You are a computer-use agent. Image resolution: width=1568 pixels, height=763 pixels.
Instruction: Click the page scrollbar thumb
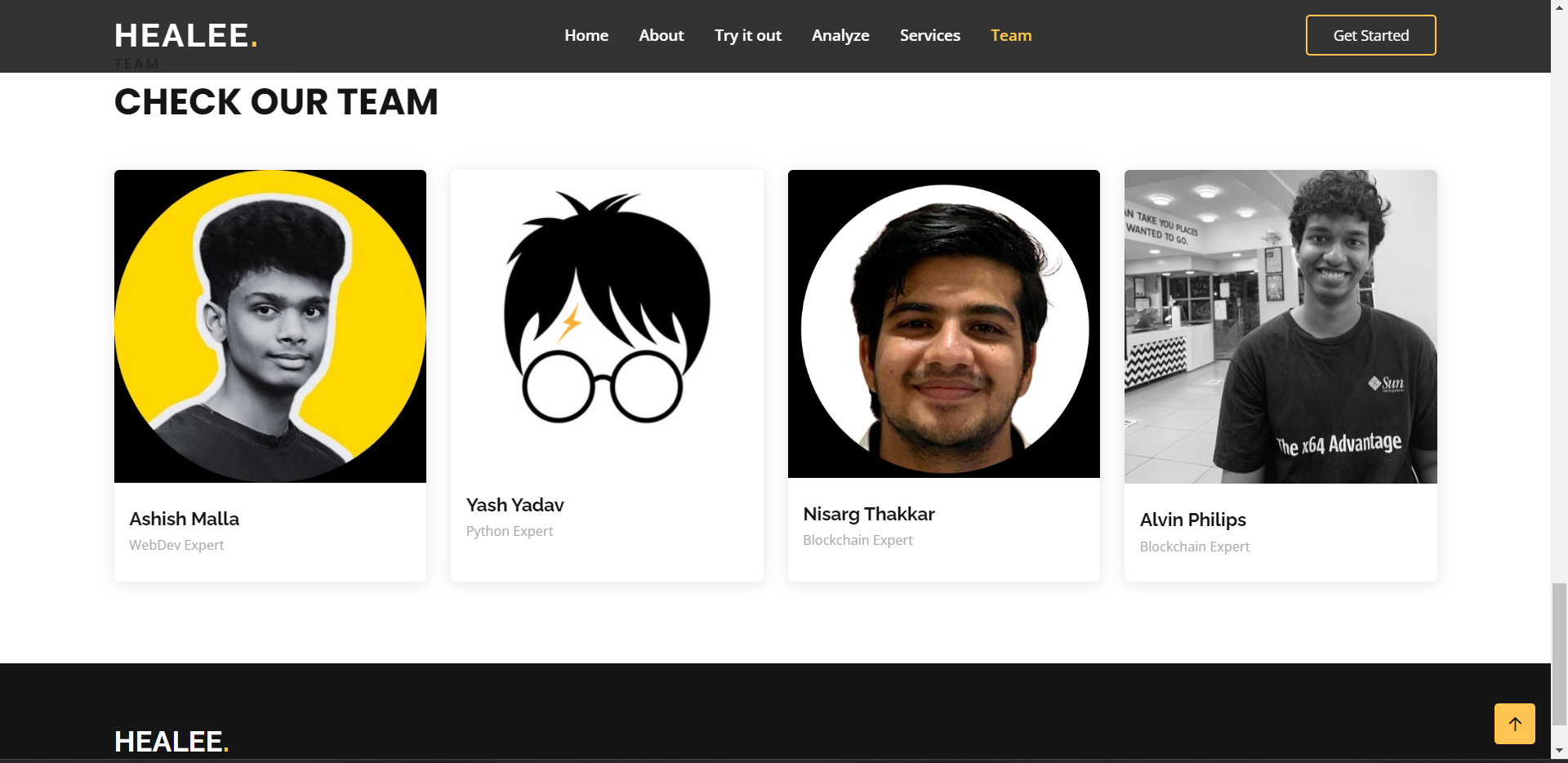(x=1560, y=654)
